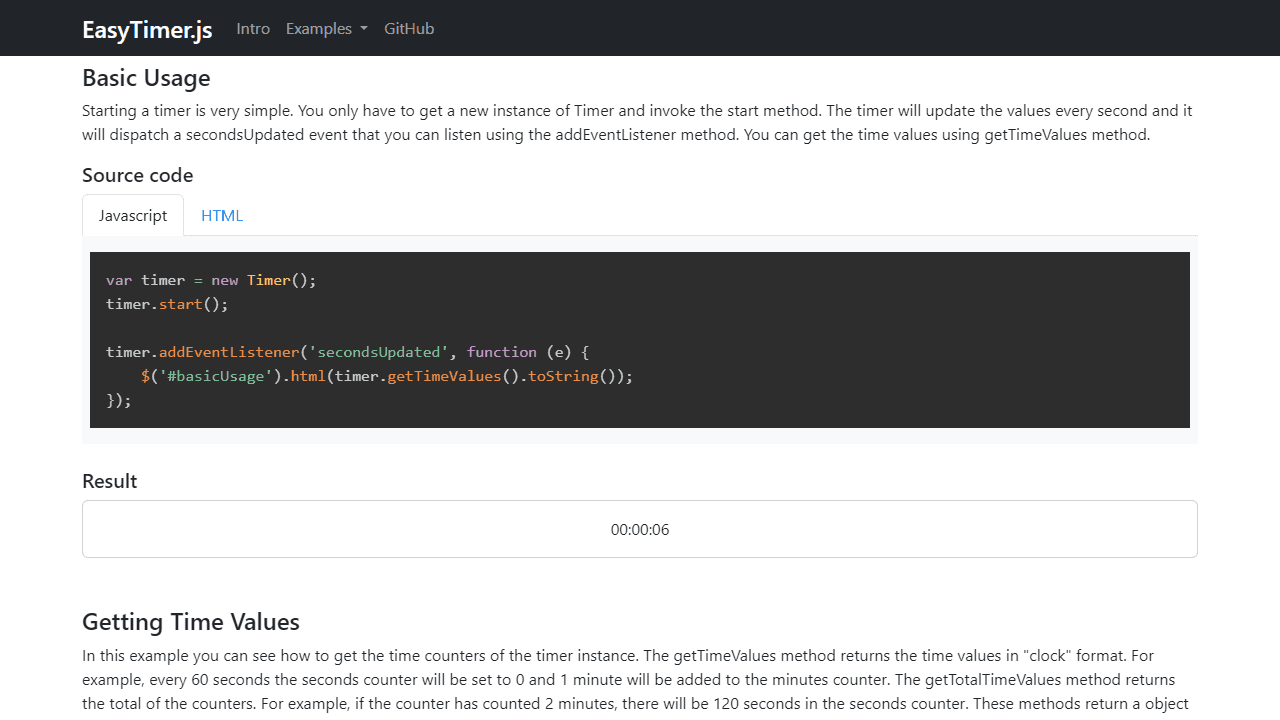Click the Getting Time Values heading
The width and height of the screenshot is (1280, 720).
tap(191, 622)
